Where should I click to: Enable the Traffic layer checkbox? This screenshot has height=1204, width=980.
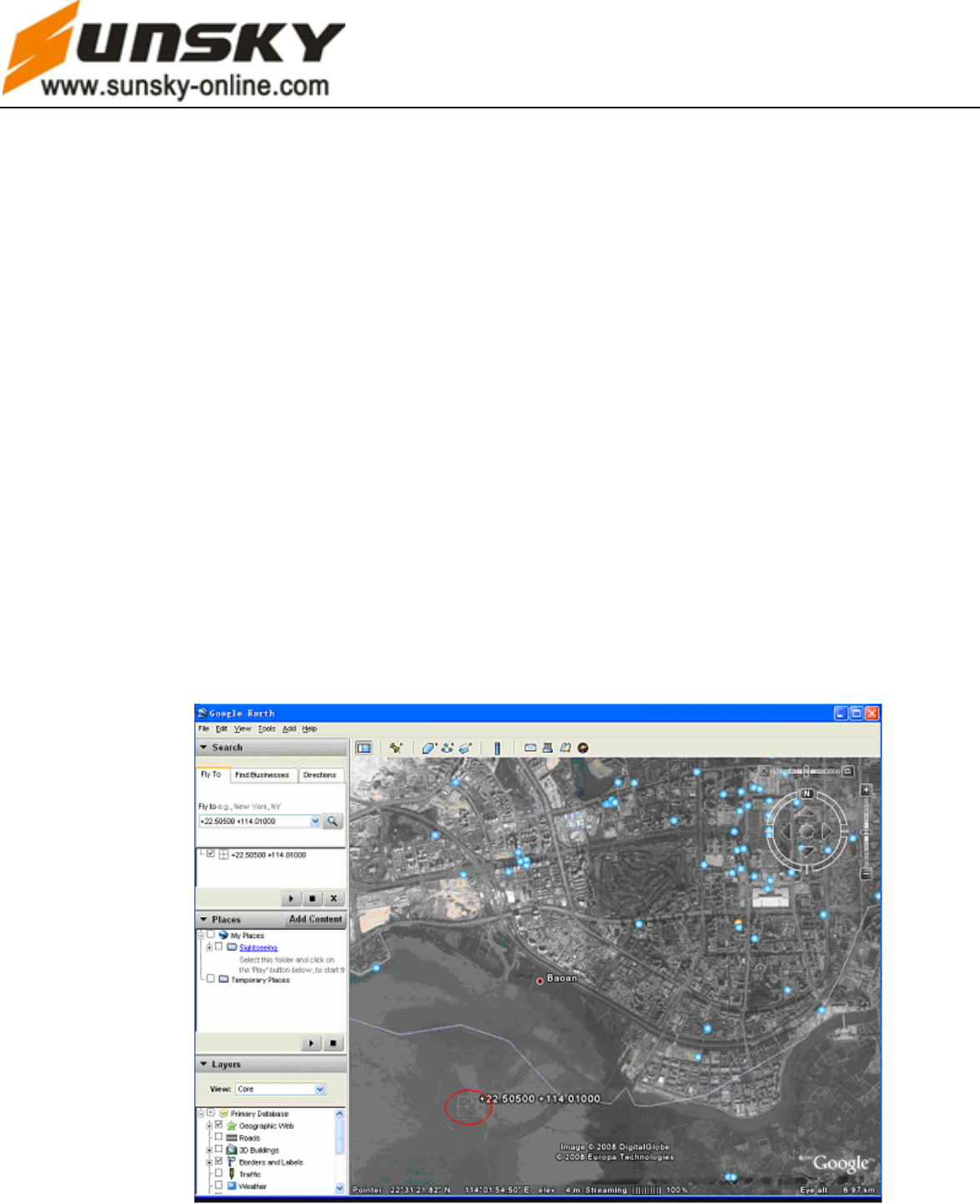point(219,1173)
